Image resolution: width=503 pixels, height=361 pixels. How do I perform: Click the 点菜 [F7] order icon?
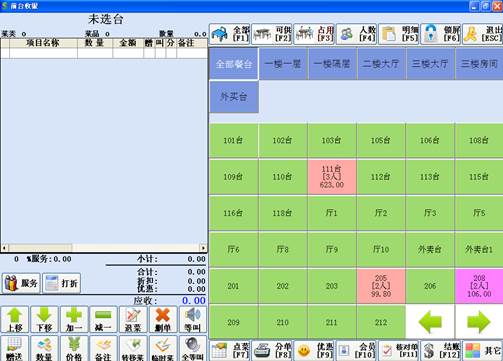pos(219,351)
